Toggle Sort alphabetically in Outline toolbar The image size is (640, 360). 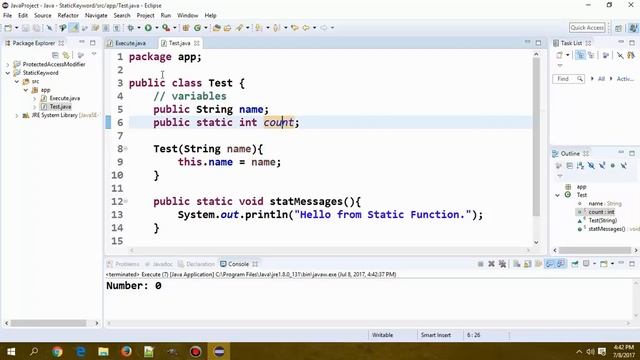click(580, 165)
